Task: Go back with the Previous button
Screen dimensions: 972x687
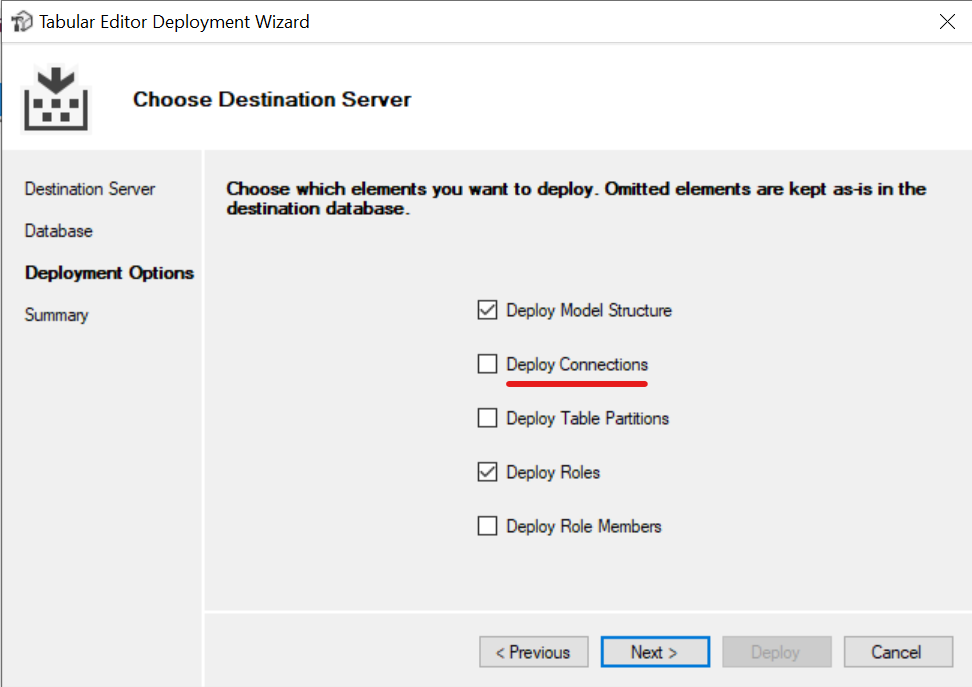Action: tap(533, 651)
